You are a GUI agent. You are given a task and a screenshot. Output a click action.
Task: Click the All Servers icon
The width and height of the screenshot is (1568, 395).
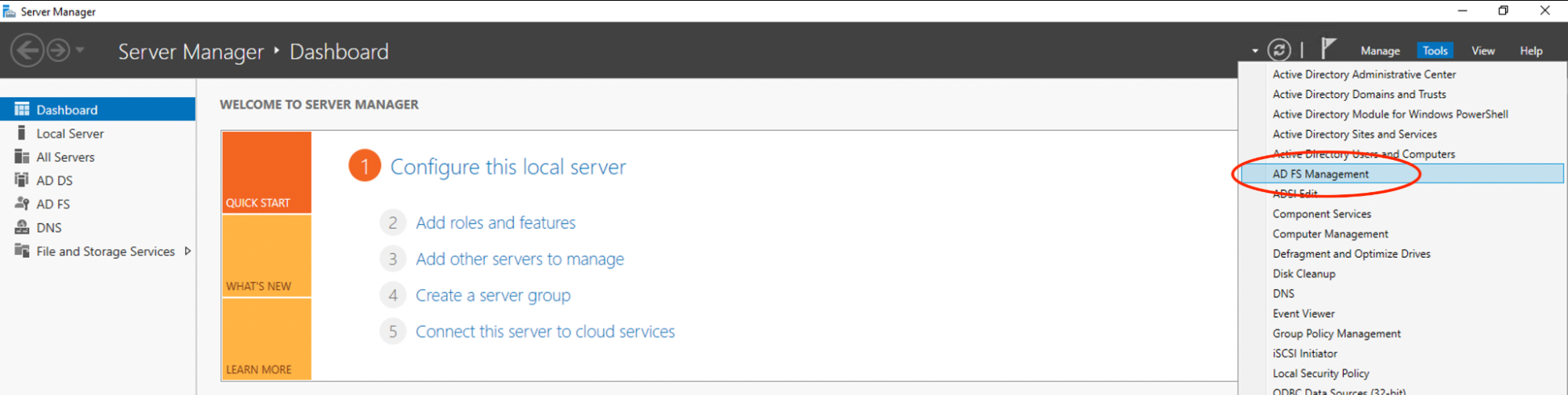click(x=22, y=157)
